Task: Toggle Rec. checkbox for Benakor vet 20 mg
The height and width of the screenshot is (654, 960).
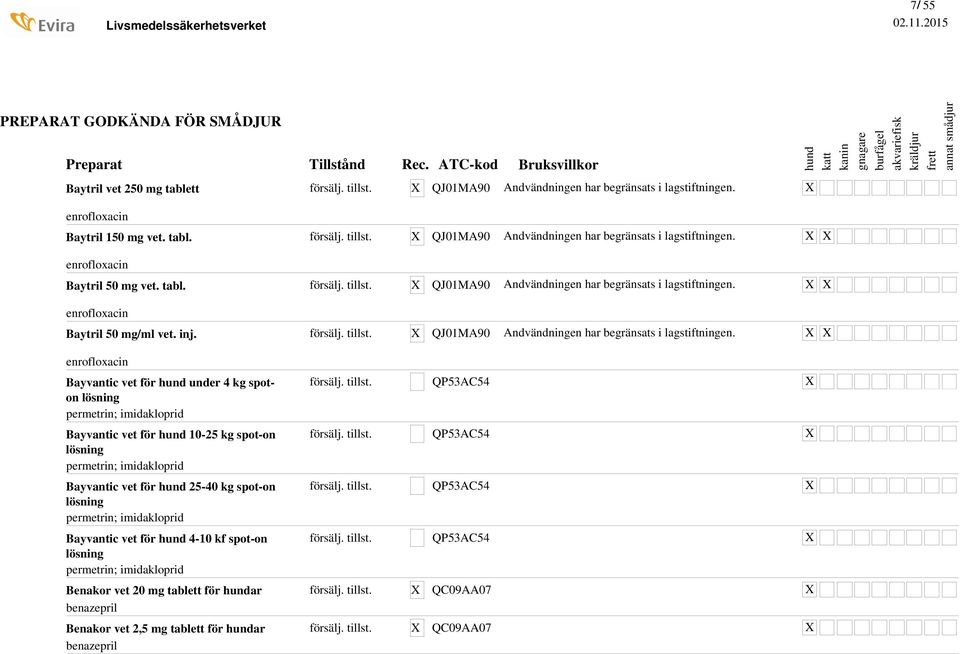Action: 416,590
